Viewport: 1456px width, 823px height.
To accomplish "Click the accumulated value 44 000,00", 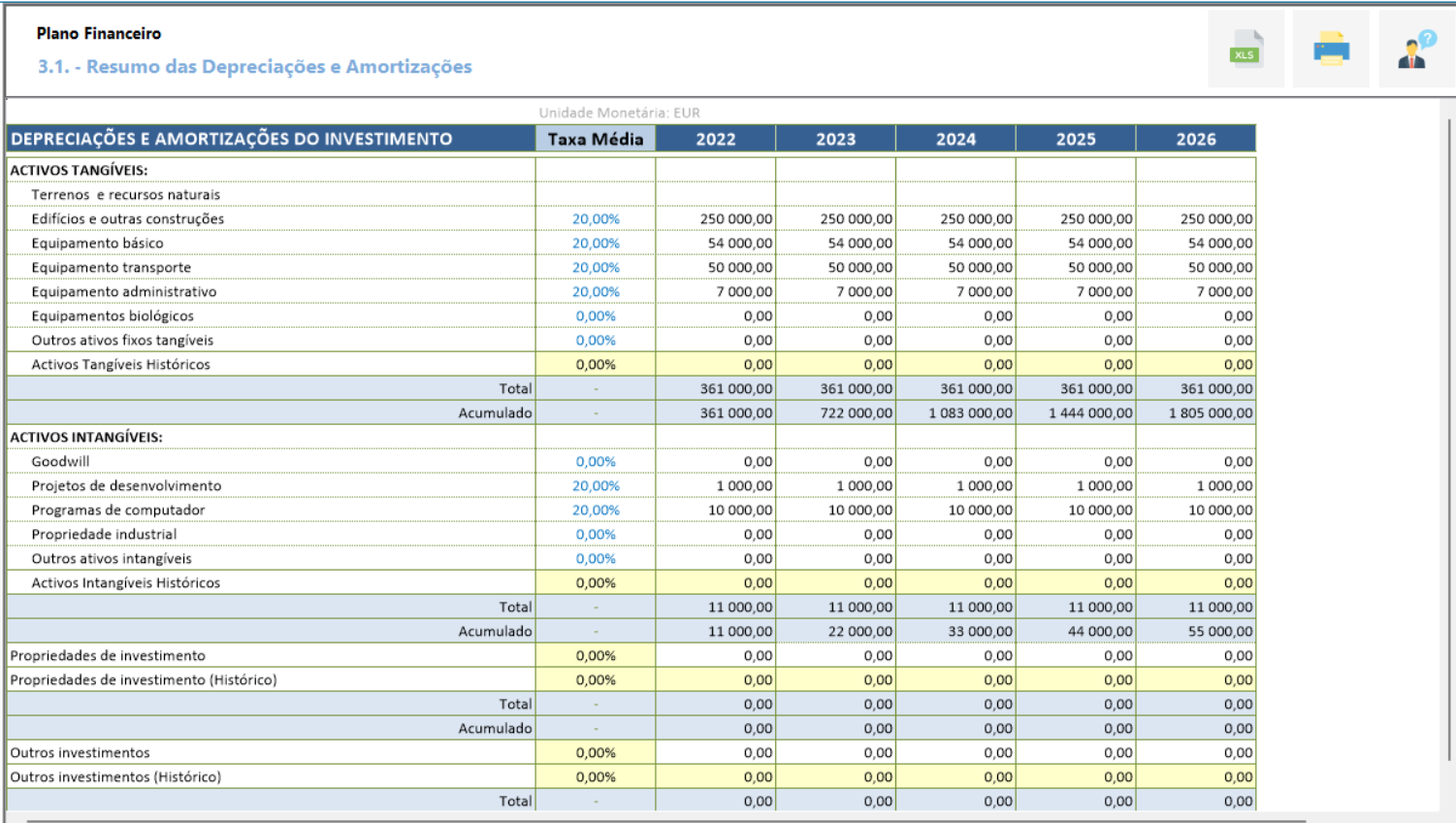I will point(1100,632).
